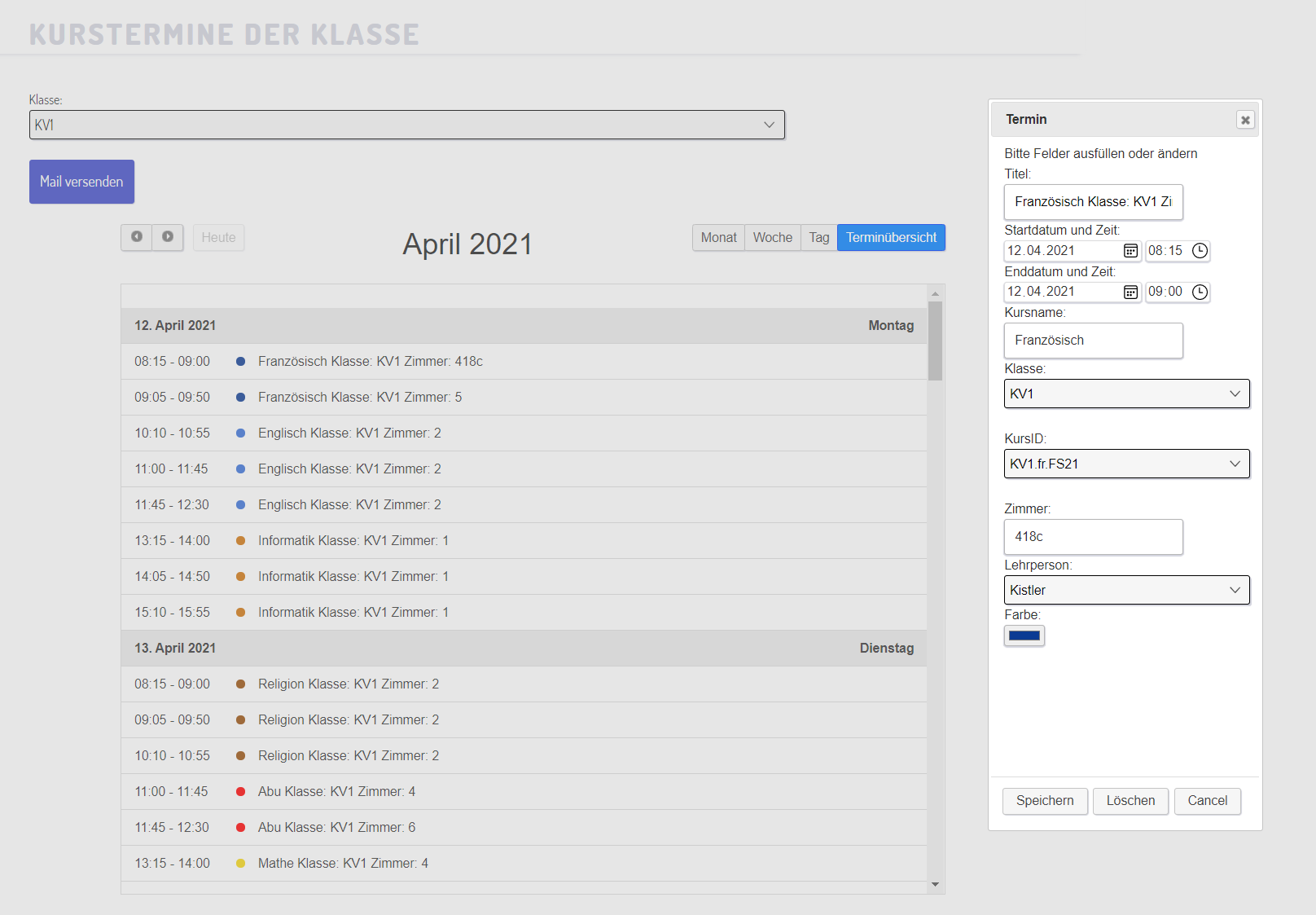Image resolution: width=1316 pixels, height=915 pixels.
Task: Switch to Woche view
Action: coord(772,237)
